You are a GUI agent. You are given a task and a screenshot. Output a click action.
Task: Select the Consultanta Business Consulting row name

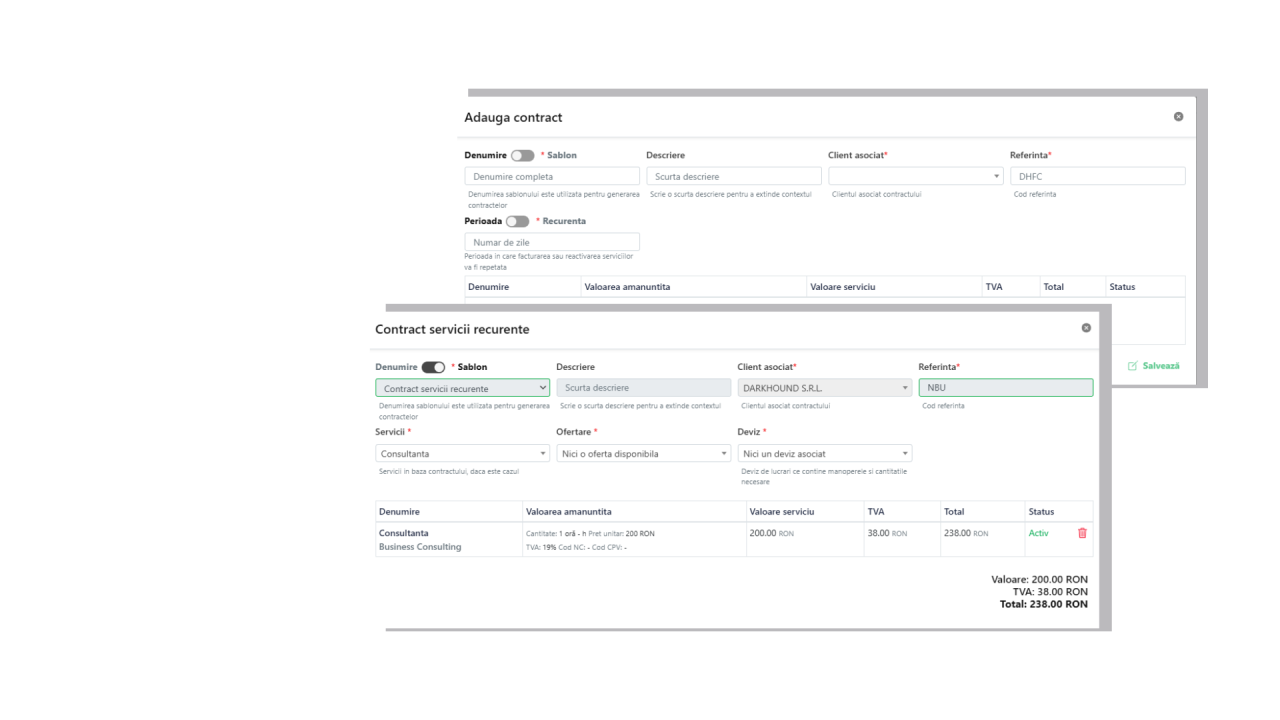click(420, 540)
